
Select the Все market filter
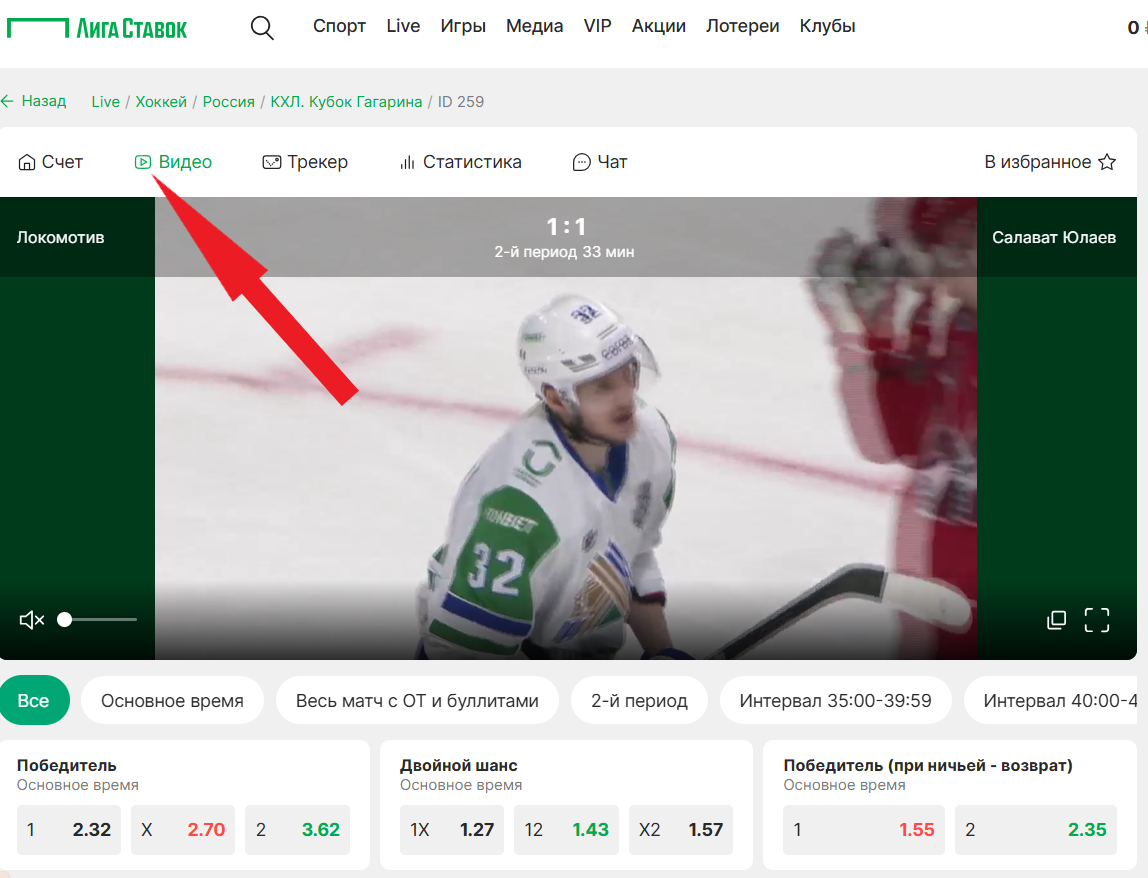coord(34,700)
